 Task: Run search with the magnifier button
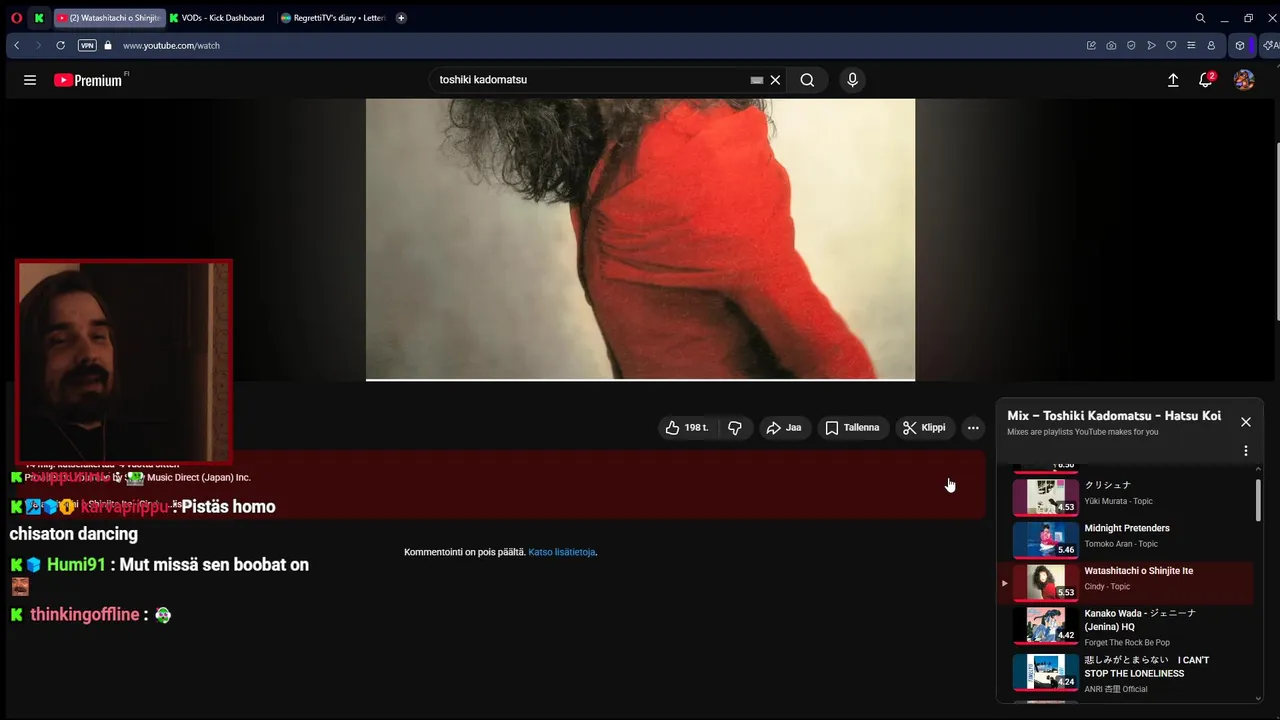(807, 80)
